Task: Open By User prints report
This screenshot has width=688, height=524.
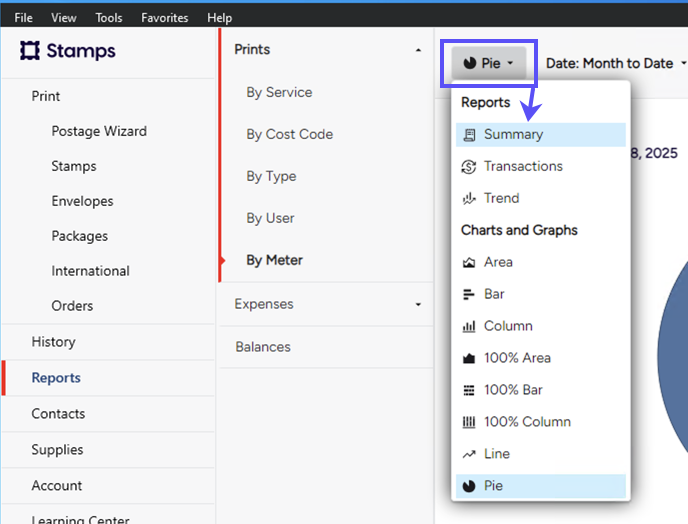Action: point(270,218)
